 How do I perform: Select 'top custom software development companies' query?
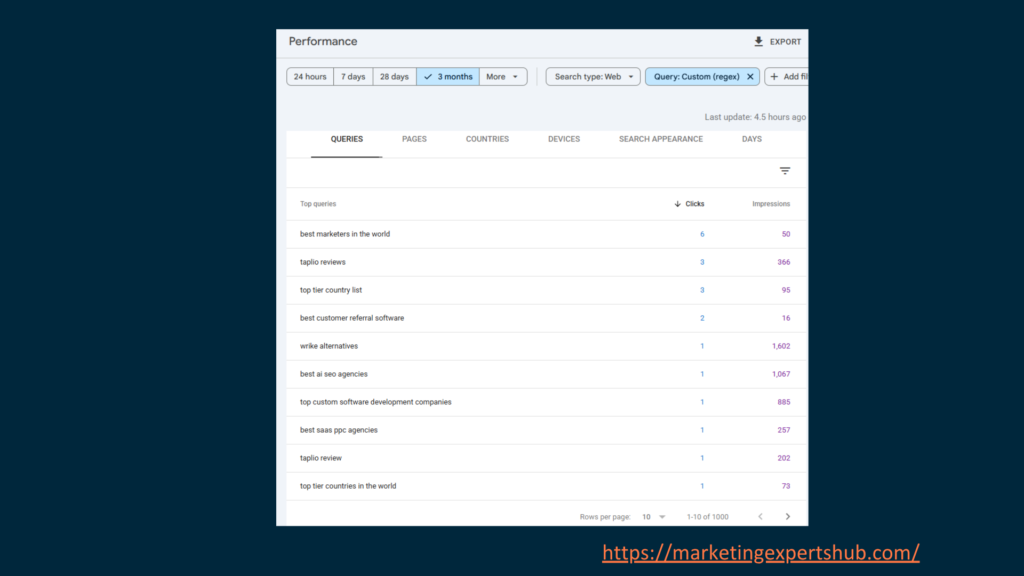coord(376,402)
